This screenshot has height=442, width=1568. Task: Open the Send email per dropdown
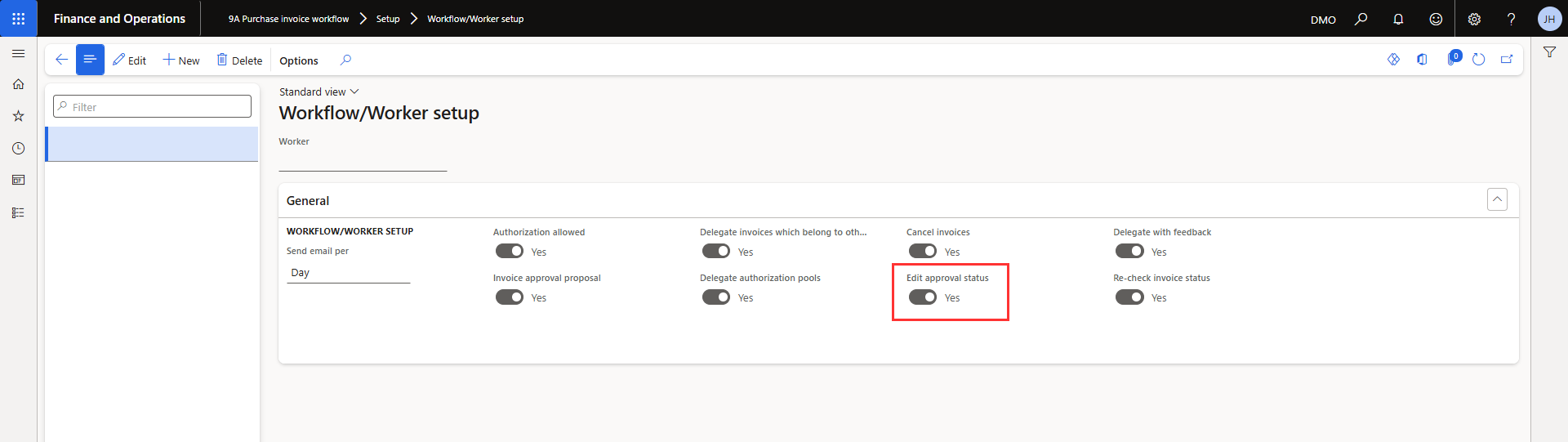tap(348, 273)
